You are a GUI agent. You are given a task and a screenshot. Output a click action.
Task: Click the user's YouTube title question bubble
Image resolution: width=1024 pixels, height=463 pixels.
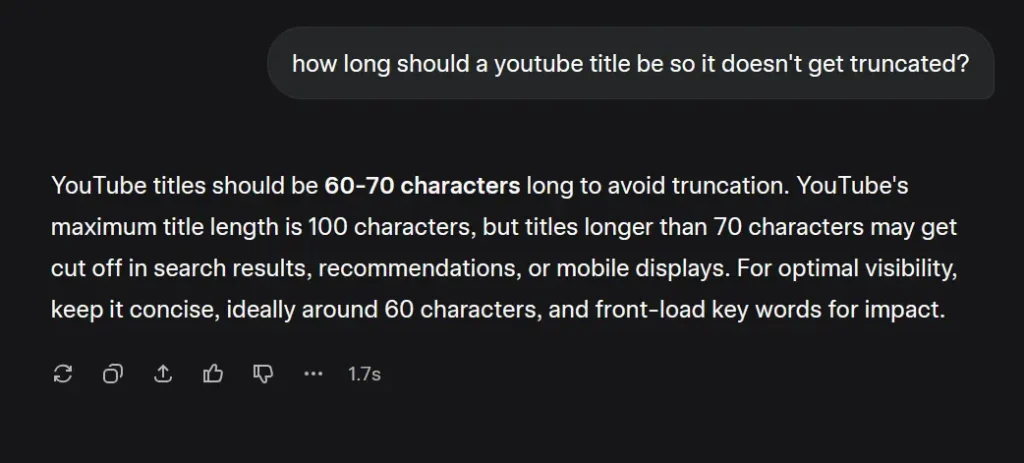click(630, 63)
